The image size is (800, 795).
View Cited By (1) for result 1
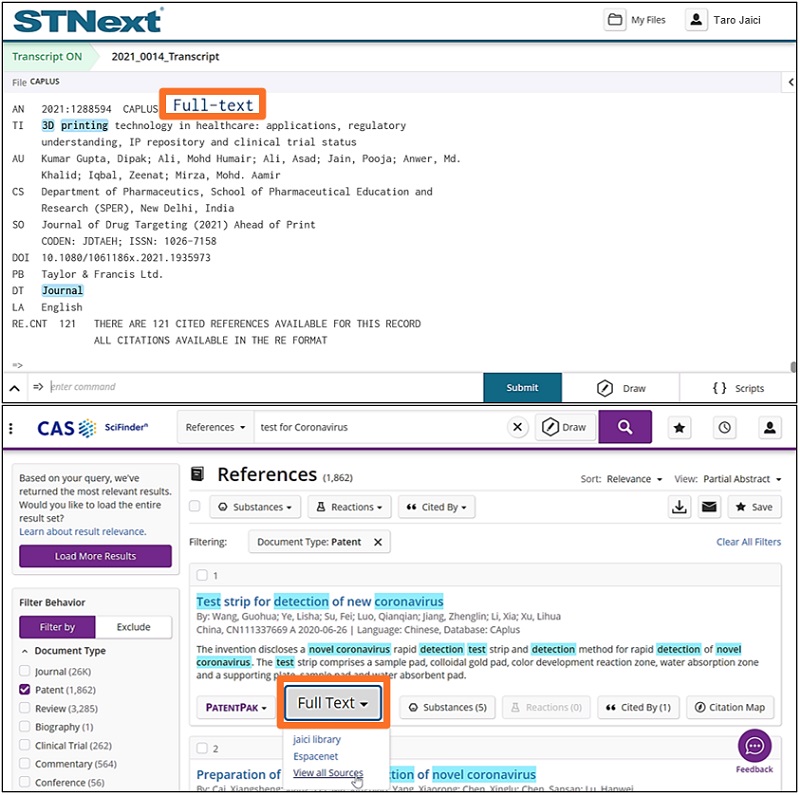point(638,707)
